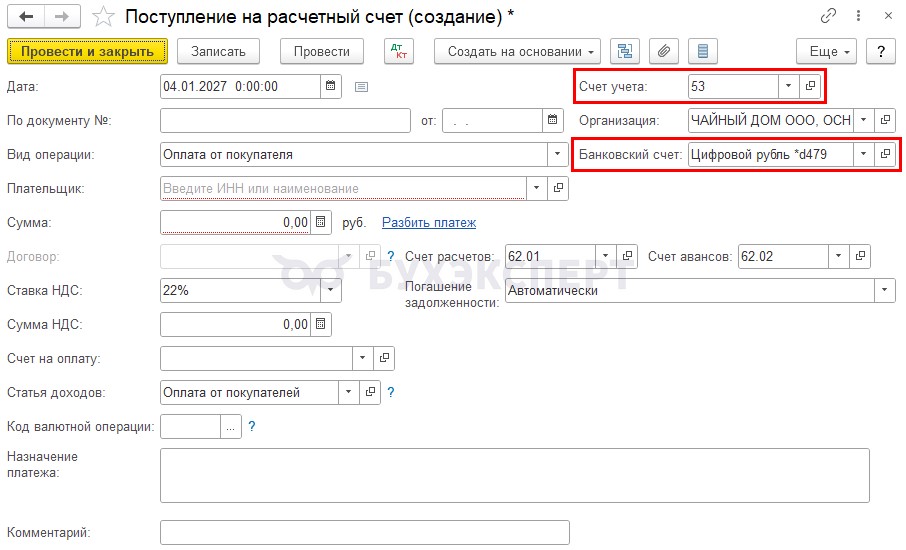Open the Организация item form
906x550 pixels.
coord(885,120)
